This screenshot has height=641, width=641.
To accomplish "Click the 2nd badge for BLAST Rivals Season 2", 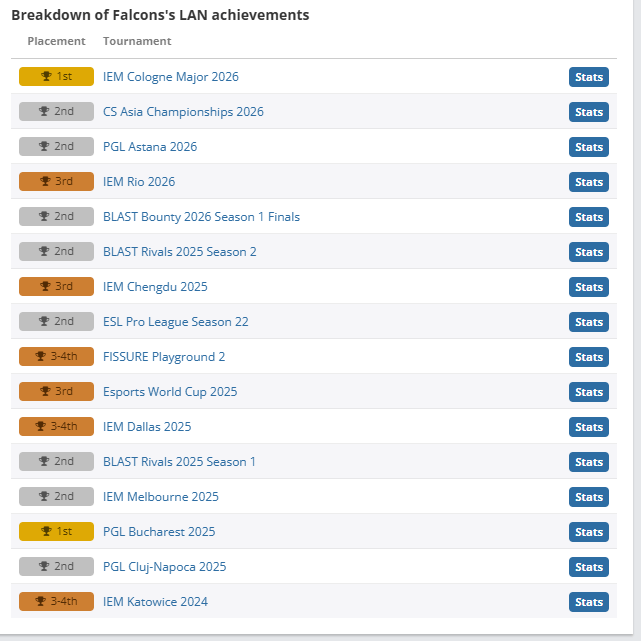I will pyautogui.click(x=56, y=251).
